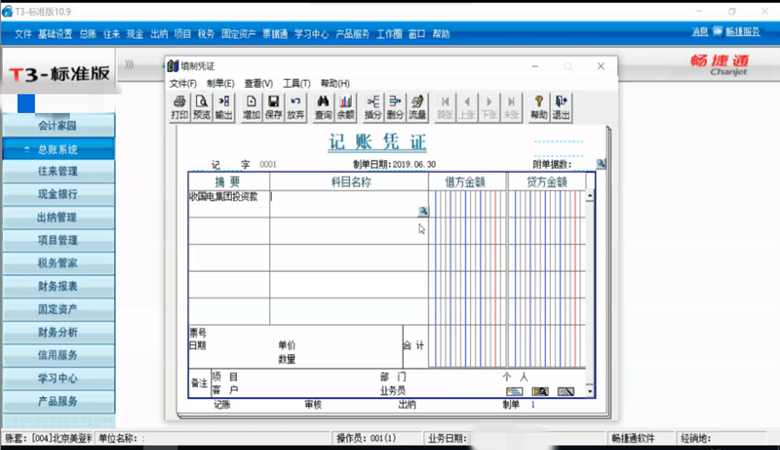Collapse the 总账系统 sidebar section
The height and width of the screenshot is (450, 780).
click(x=58, y=149)
